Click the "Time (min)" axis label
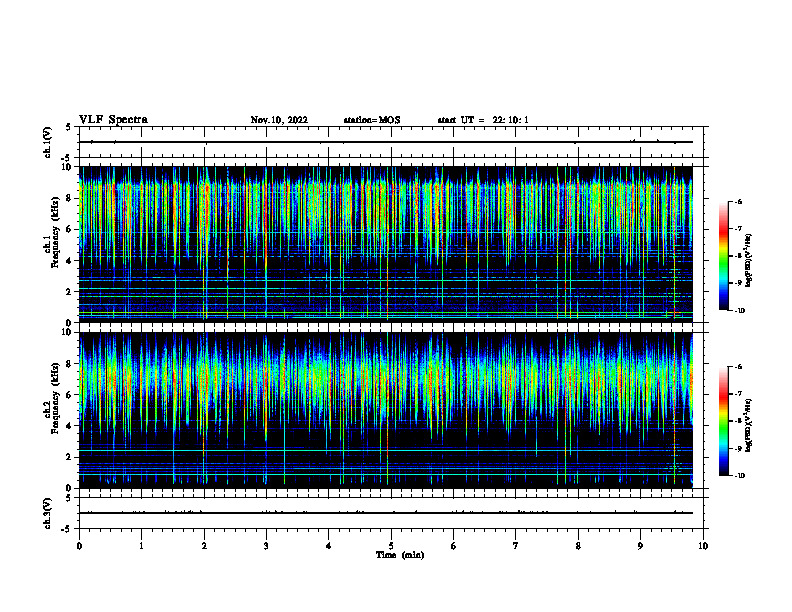Viewport: 792px width, 612px height. 400,555
